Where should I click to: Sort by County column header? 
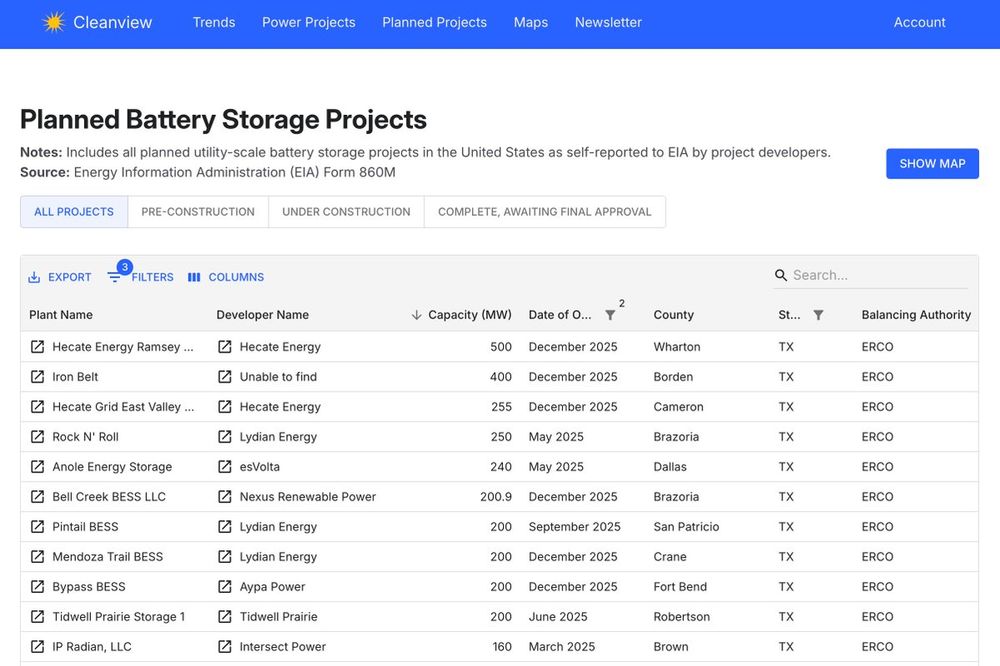tap(673, 314)
